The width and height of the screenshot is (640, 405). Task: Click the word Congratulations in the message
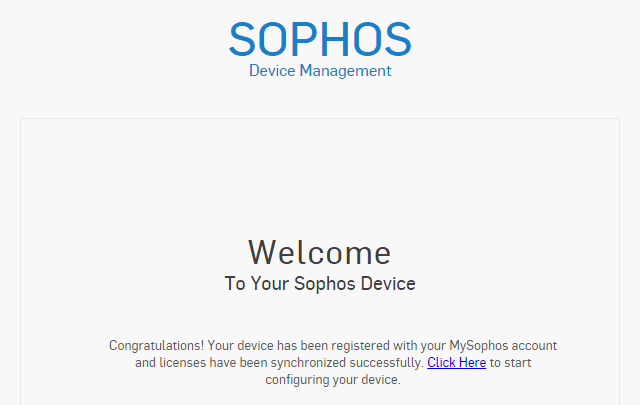pyautogui.click(x=156, y=346)
